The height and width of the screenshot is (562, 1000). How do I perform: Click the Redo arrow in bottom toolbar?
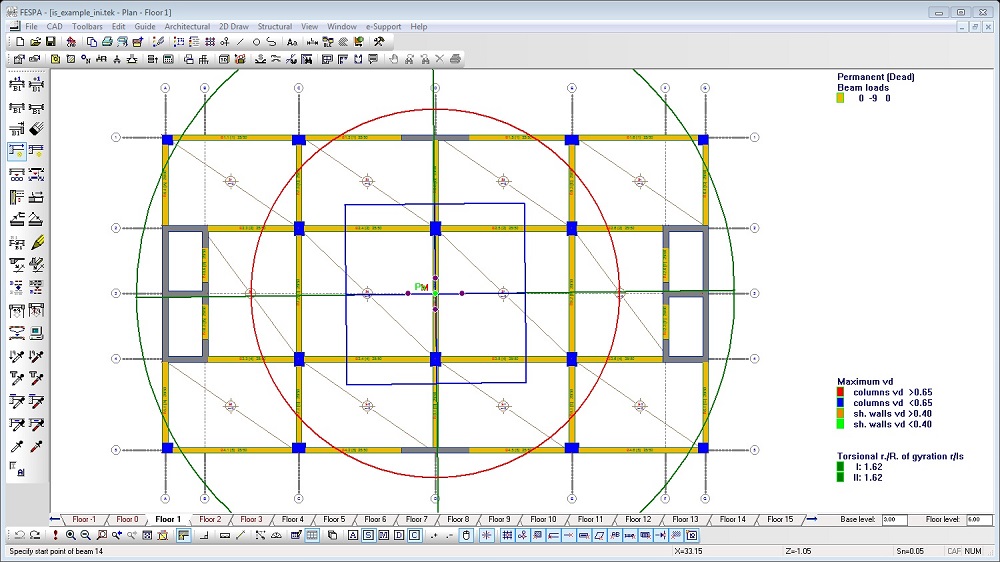[x=34, y=535]
